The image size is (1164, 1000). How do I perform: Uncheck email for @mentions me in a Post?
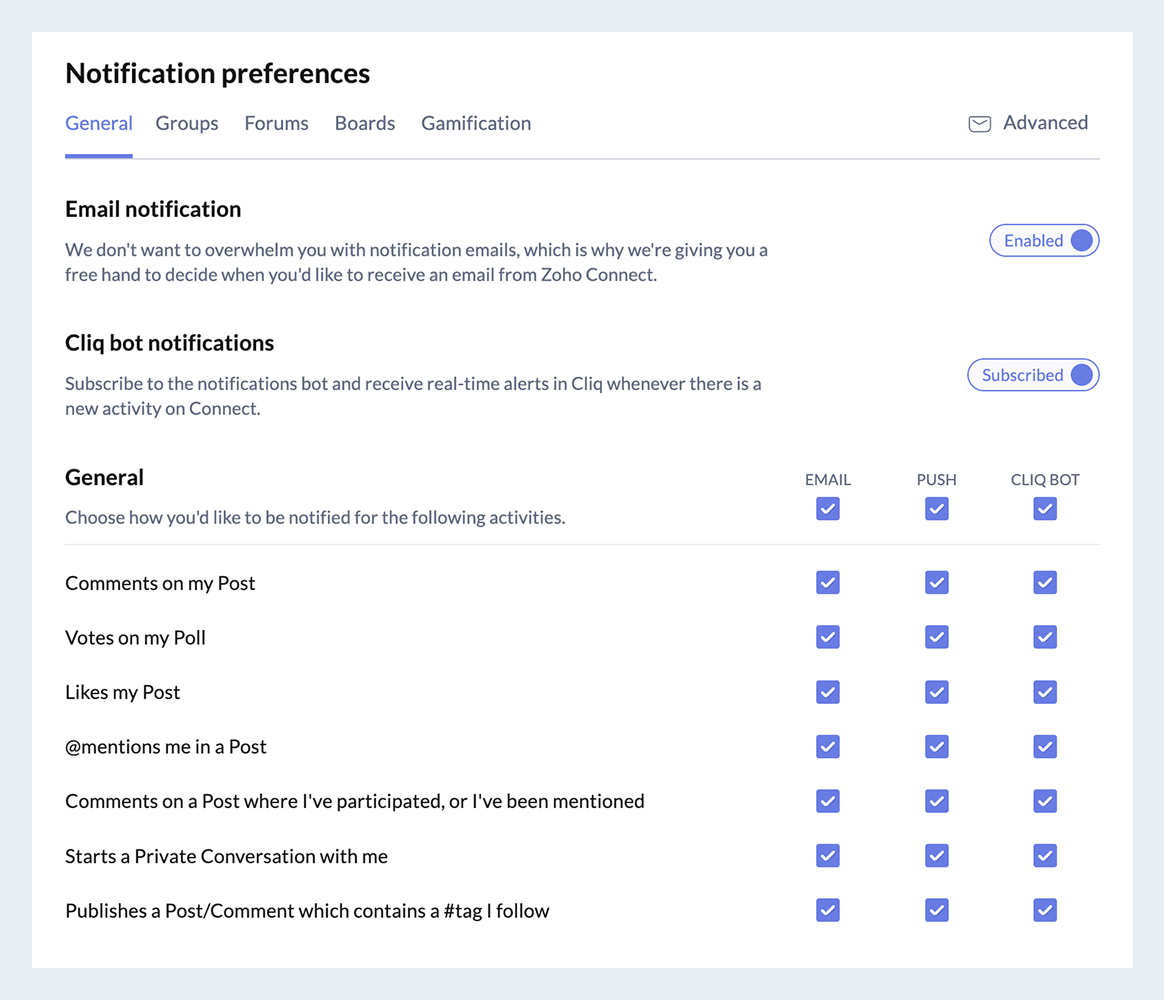828,747
